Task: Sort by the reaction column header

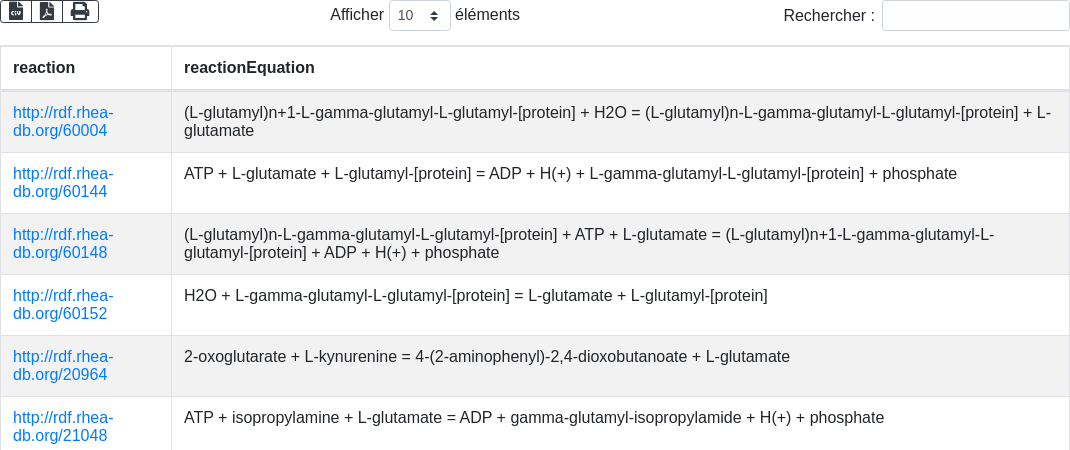Action: (x=44, y=68)
